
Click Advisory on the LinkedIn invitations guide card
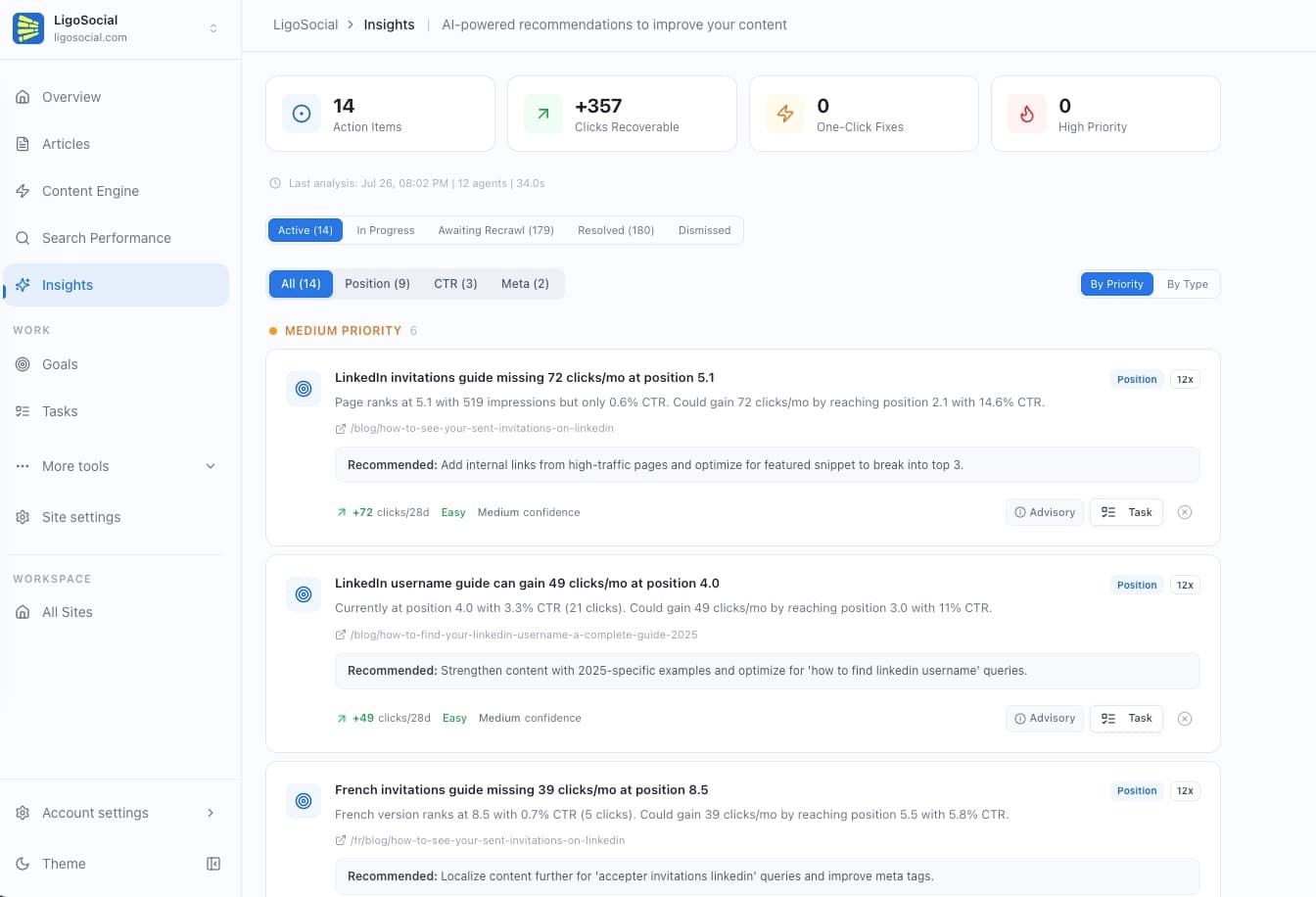pos(1045,512)
